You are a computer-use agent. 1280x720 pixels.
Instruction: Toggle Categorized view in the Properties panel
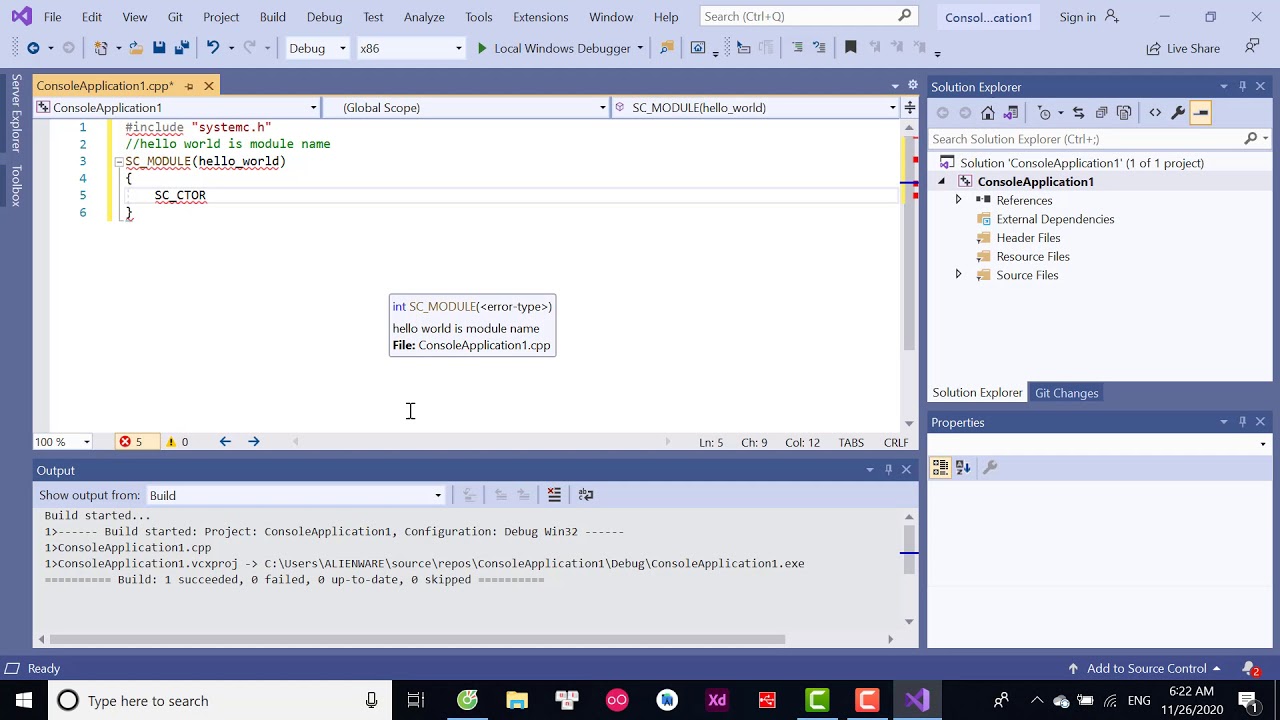click(x=940, y=467)
